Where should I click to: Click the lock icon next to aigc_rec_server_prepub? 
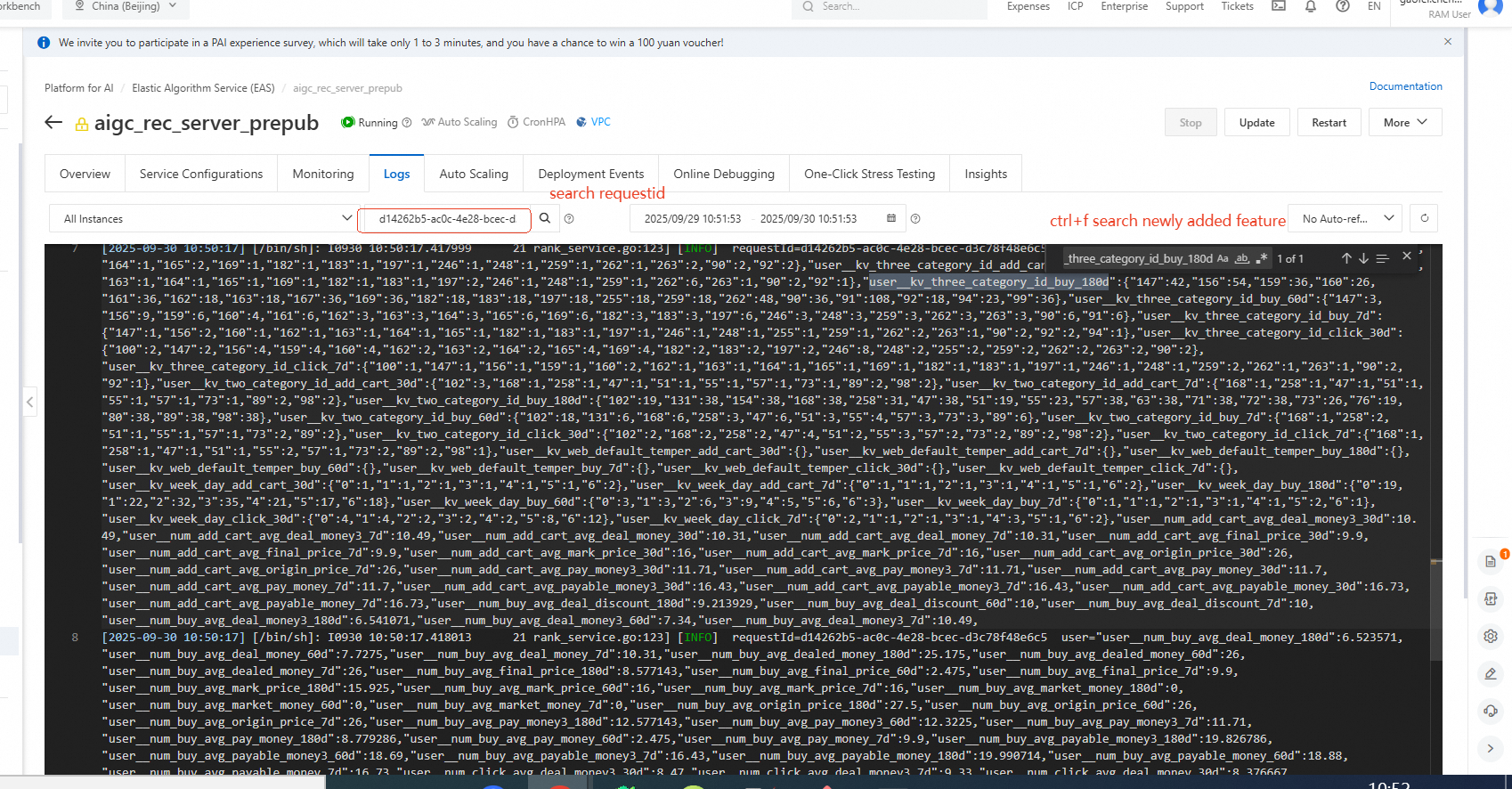click(82, 124)
